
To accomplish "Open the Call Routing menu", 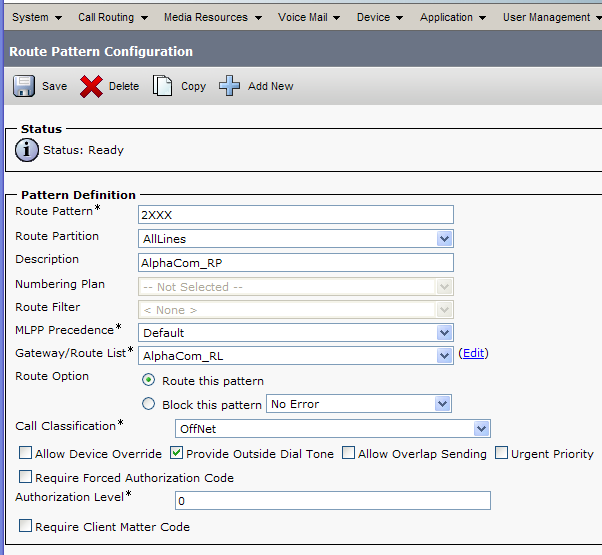I will 112,17.
